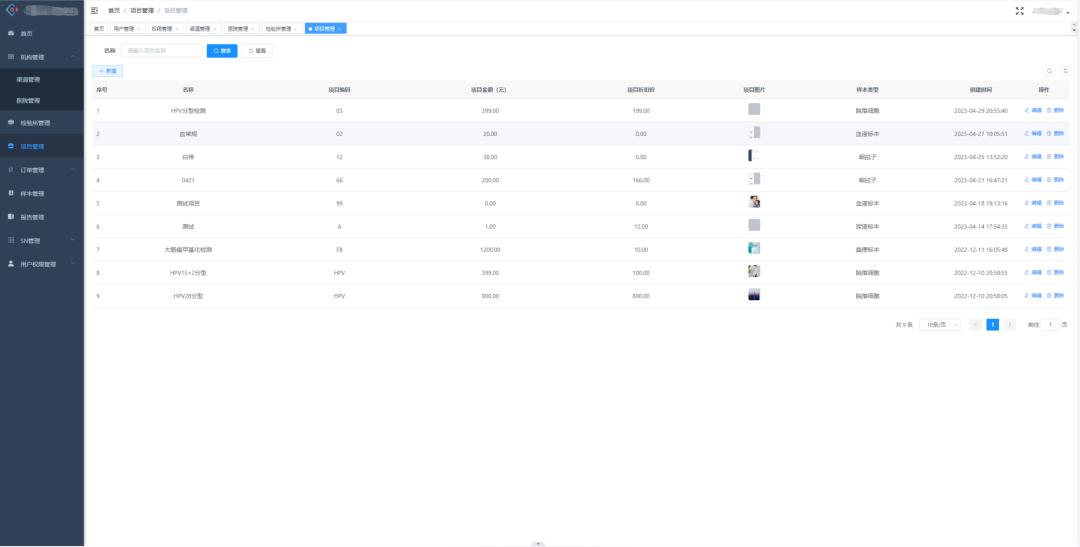The width and height of the screenshot is (1080, 547).
Task: Click the round refresh icon above the table
Action: coord(1066,71)
